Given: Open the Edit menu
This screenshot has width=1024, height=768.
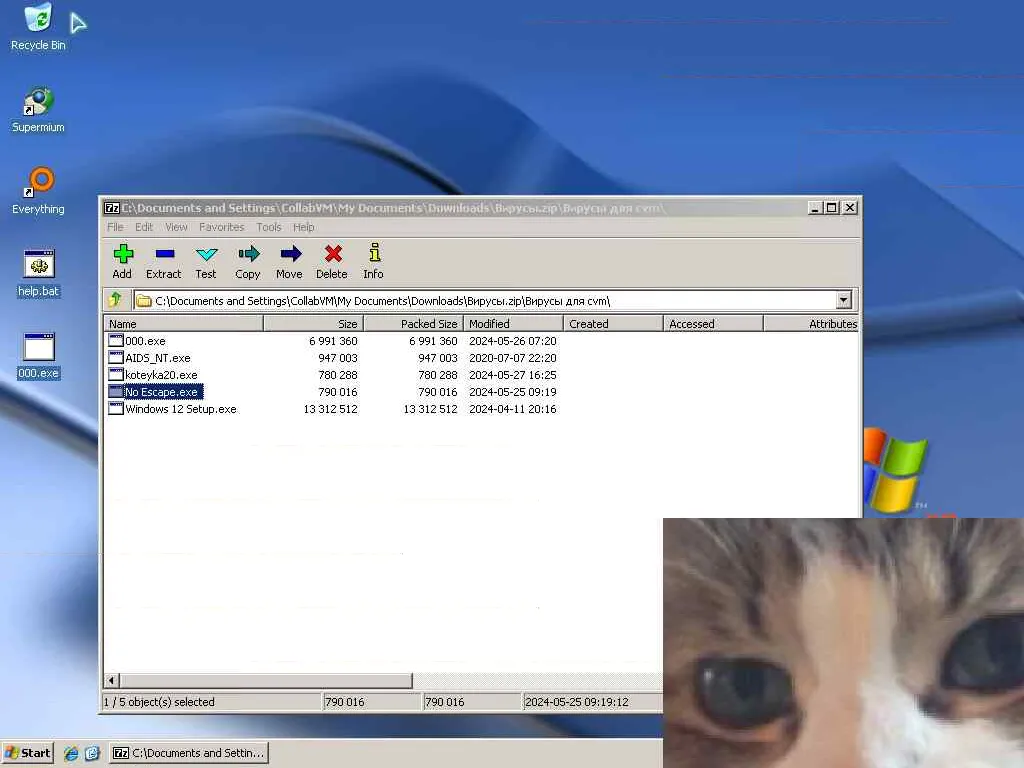Looking at the screenshot, I should [x=144, y=227].
